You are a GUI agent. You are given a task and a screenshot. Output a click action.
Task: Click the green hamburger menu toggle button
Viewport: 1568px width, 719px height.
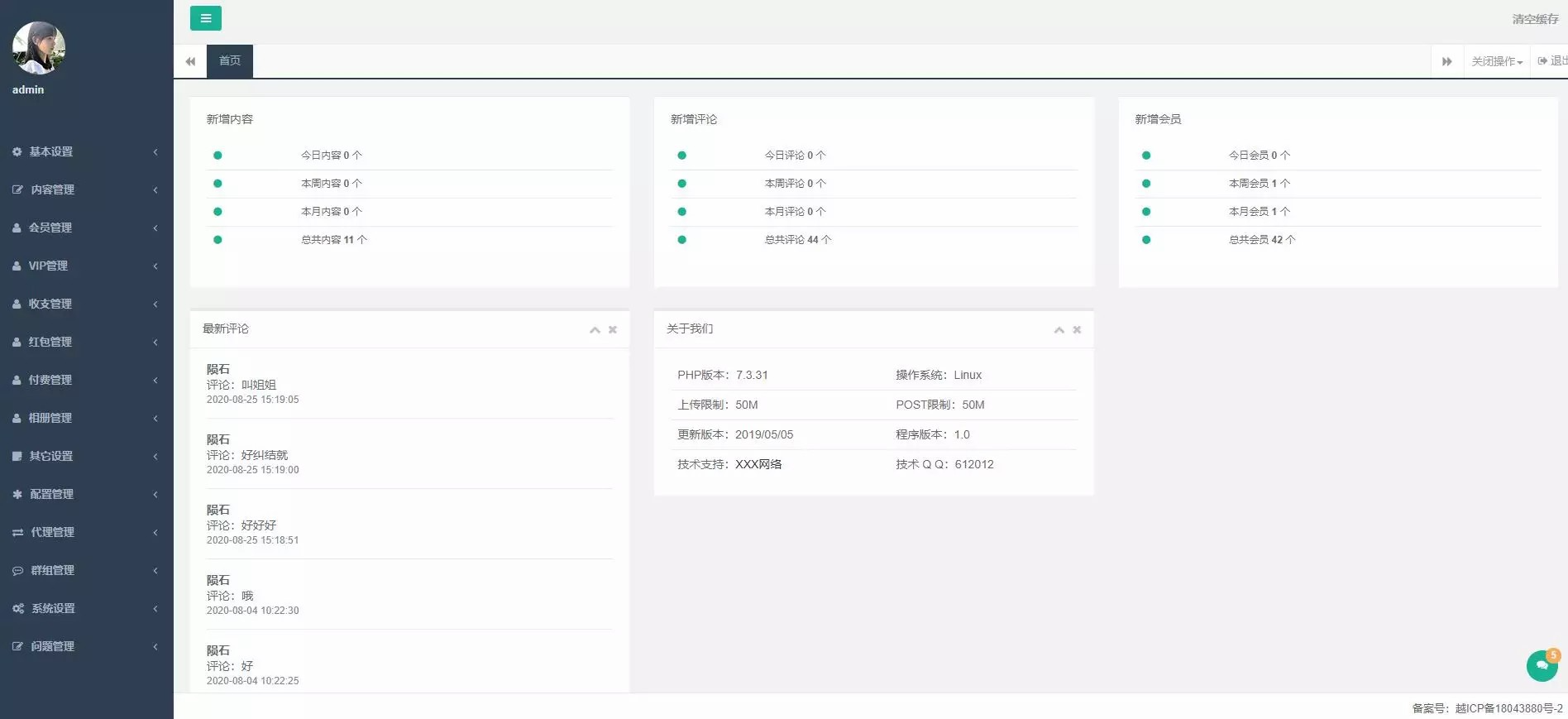[205, 18]
